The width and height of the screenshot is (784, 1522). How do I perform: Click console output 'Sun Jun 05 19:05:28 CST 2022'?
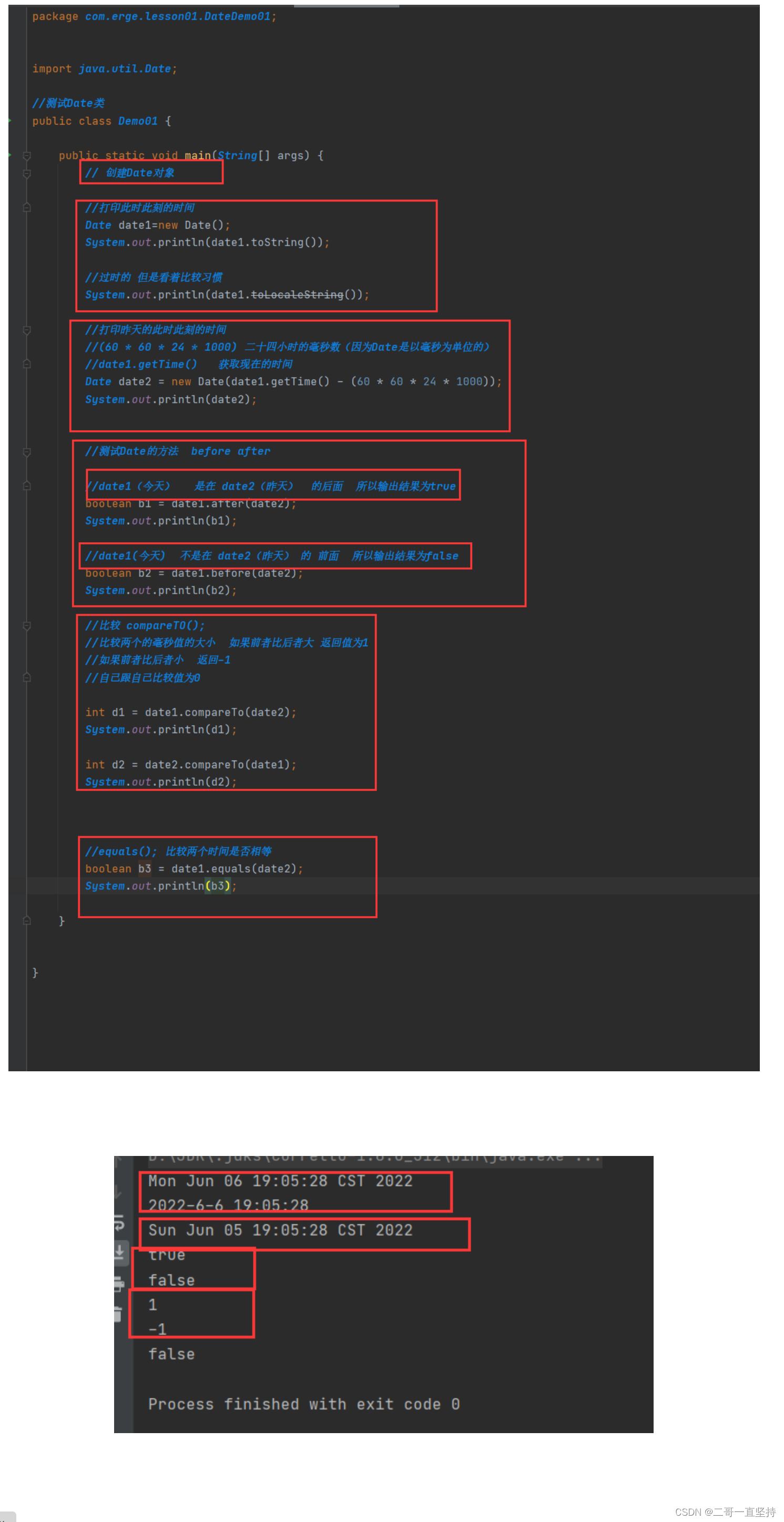pyautogui.click(x=280, y=1230)
